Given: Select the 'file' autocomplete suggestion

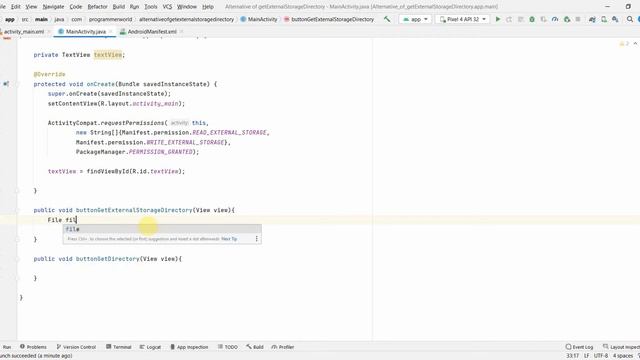Looking at the screenshot, I should point(162,229).
